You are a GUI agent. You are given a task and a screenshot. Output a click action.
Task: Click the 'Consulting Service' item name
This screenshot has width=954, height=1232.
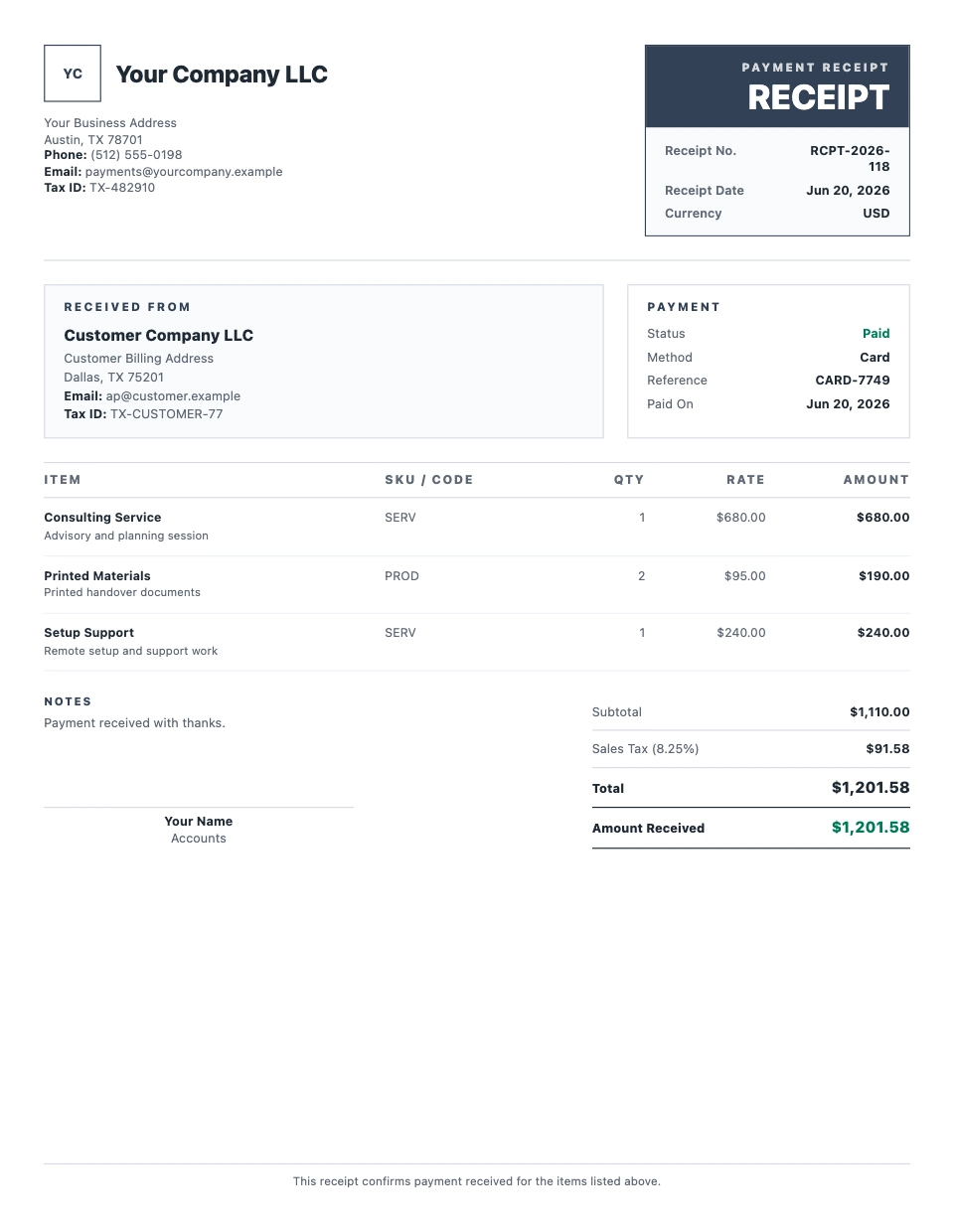[x=102, y=518]
